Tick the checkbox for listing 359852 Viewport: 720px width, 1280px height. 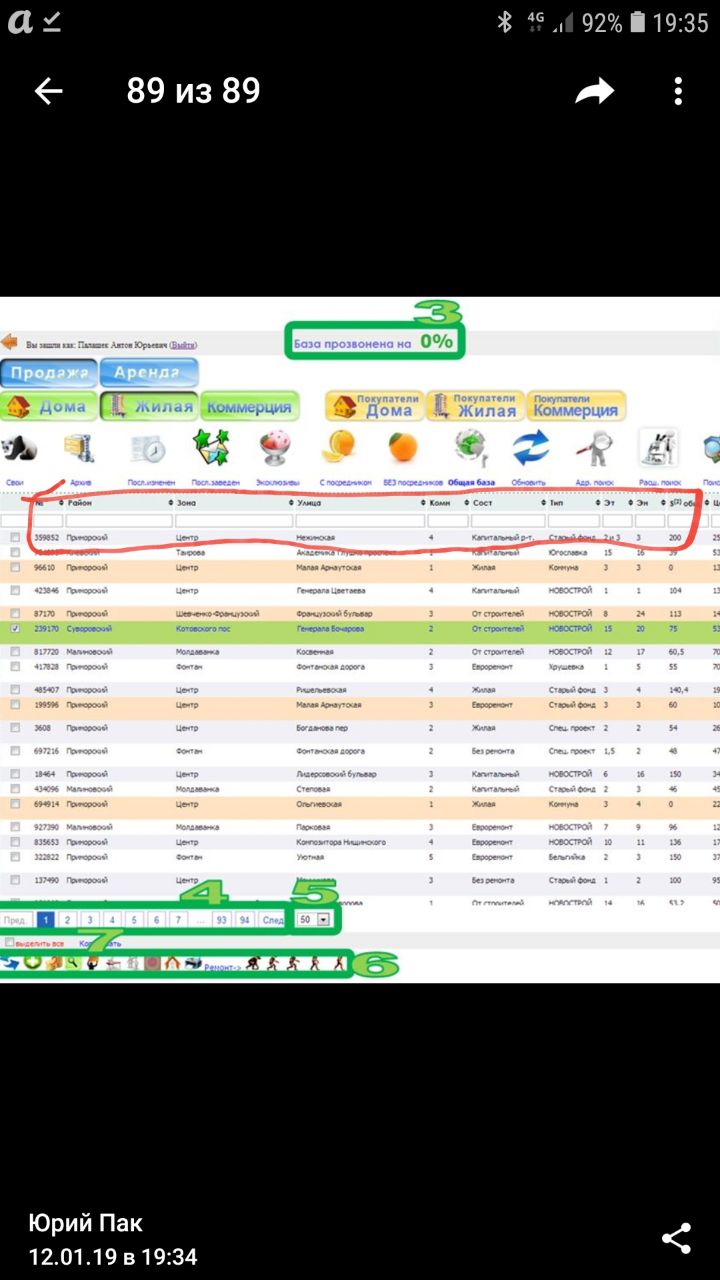coord(15,538)
